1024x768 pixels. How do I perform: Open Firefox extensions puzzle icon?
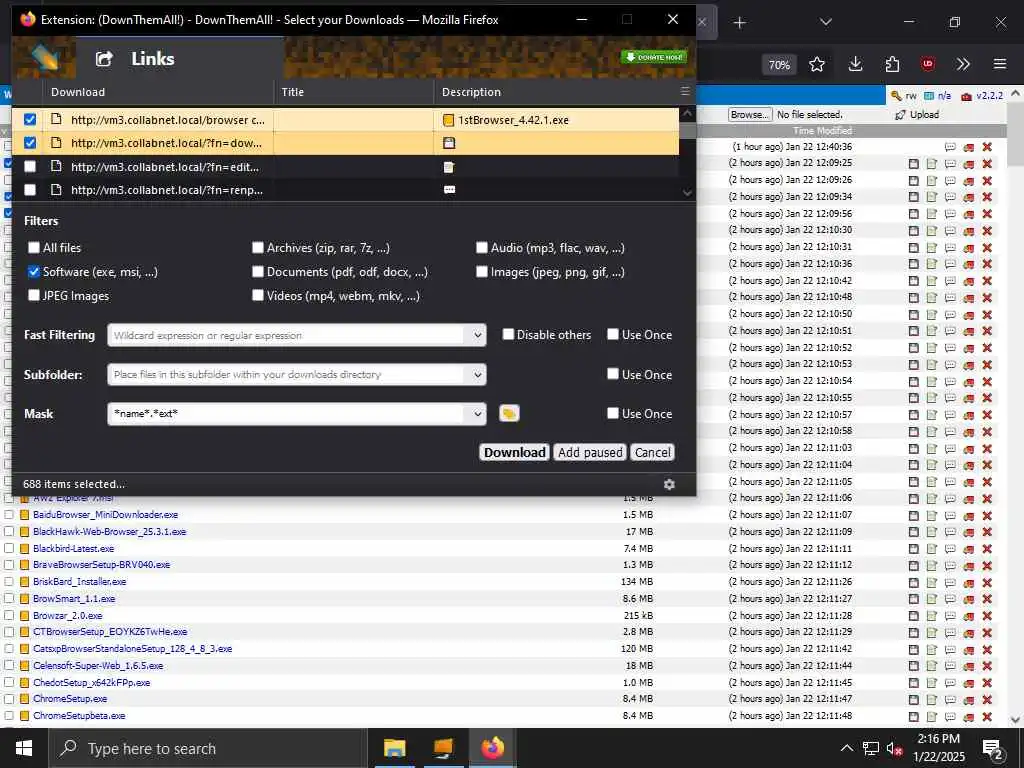pos(892,64)
